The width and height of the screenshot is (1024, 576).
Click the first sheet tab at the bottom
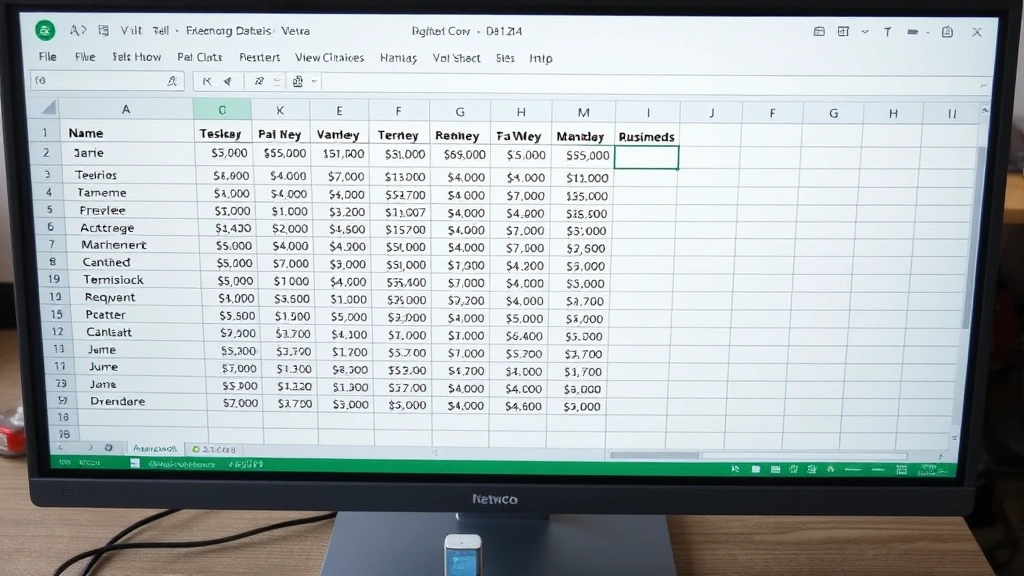[155, 449]
